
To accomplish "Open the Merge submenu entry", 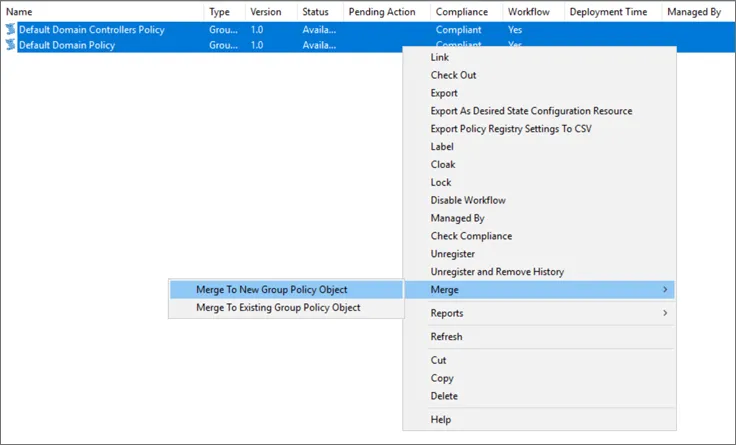I will (539, 290).
